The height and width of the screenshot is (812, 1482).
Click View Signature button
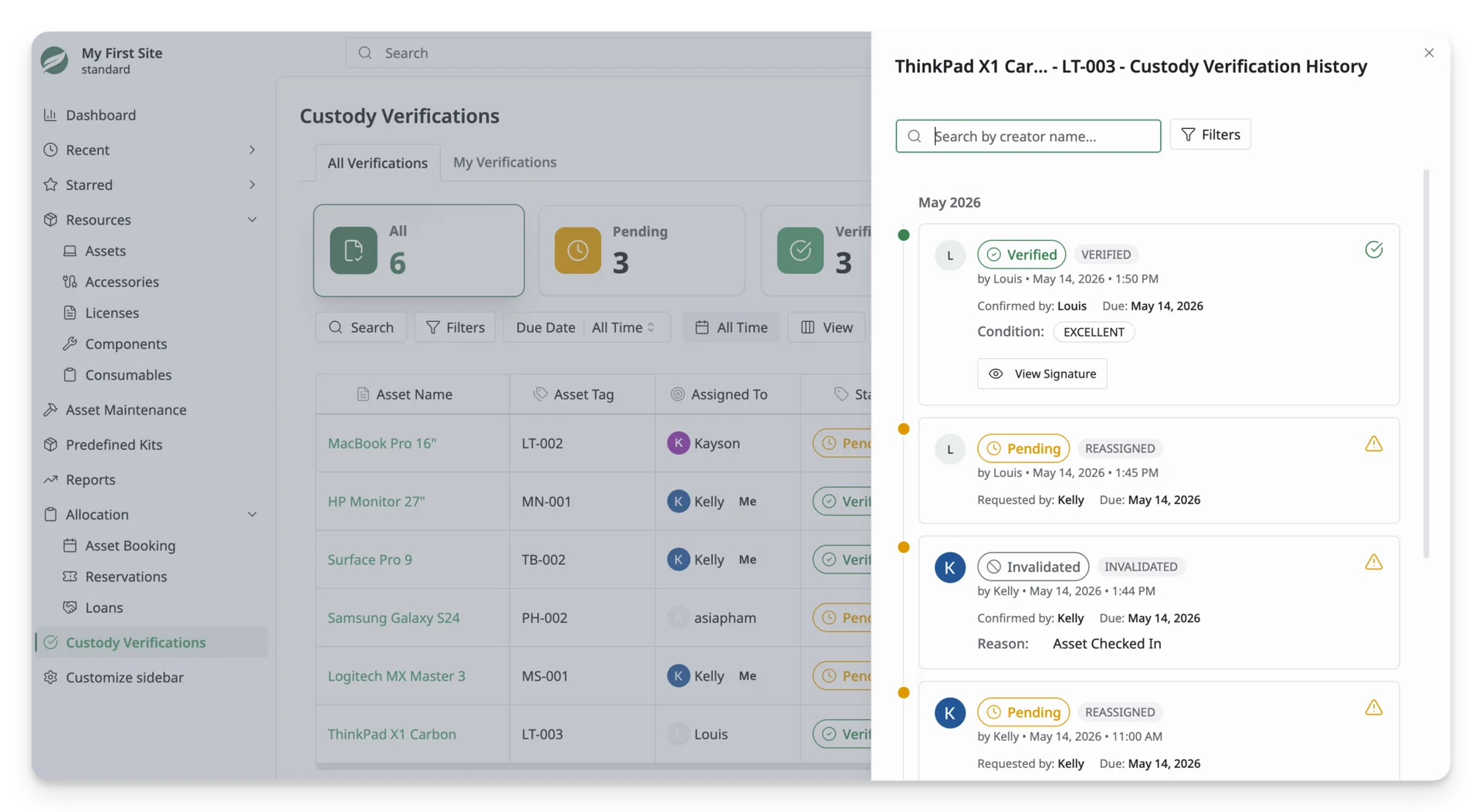tap(1041, 374)
